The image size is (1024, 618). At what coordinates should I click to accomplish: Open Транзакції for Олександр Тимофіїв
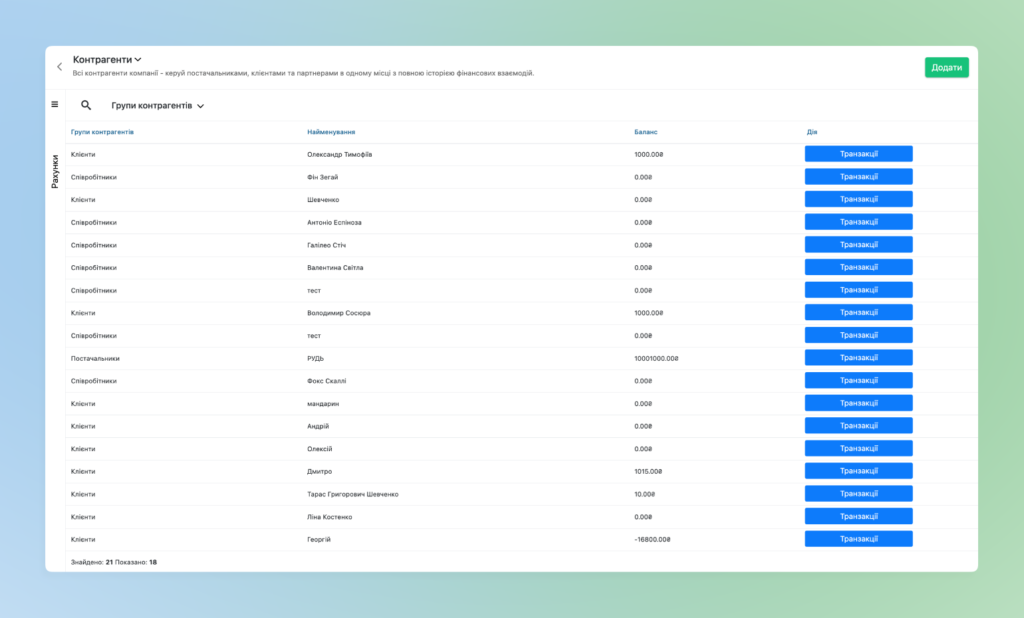858,154
